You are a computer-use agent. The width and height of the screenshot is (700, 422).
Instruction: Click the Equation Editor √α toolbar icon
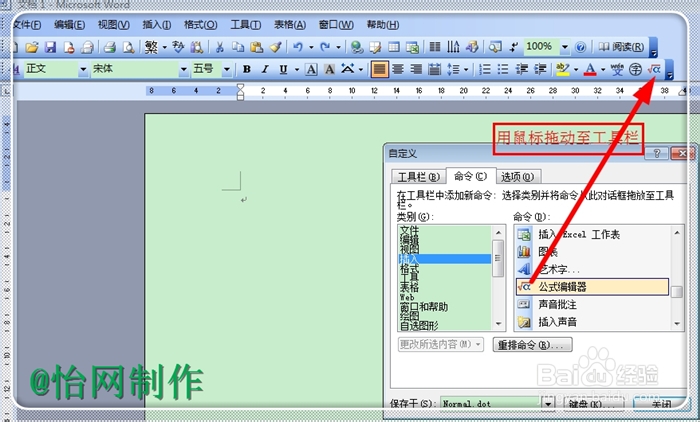click(654, 69)
